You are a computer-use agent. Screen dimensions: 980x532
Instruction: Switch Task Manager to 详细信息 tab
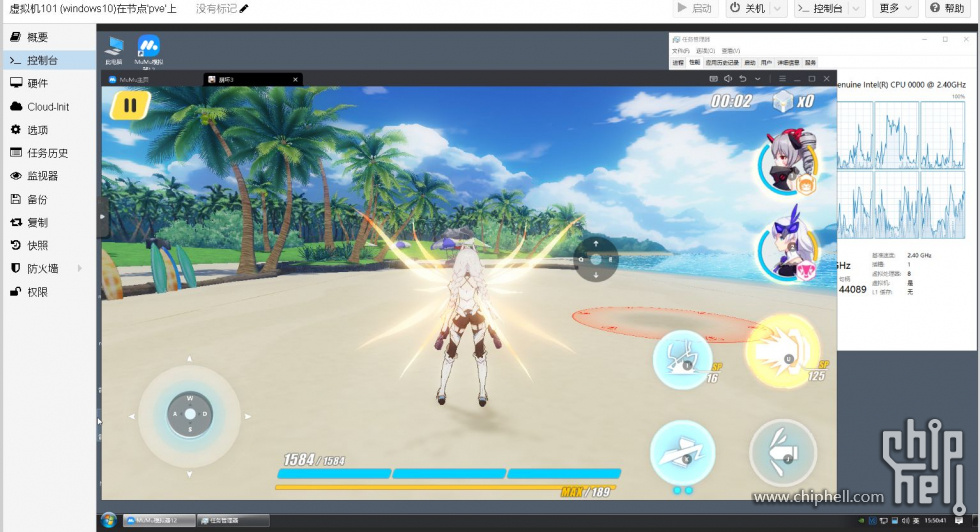(x=788, y=63)
